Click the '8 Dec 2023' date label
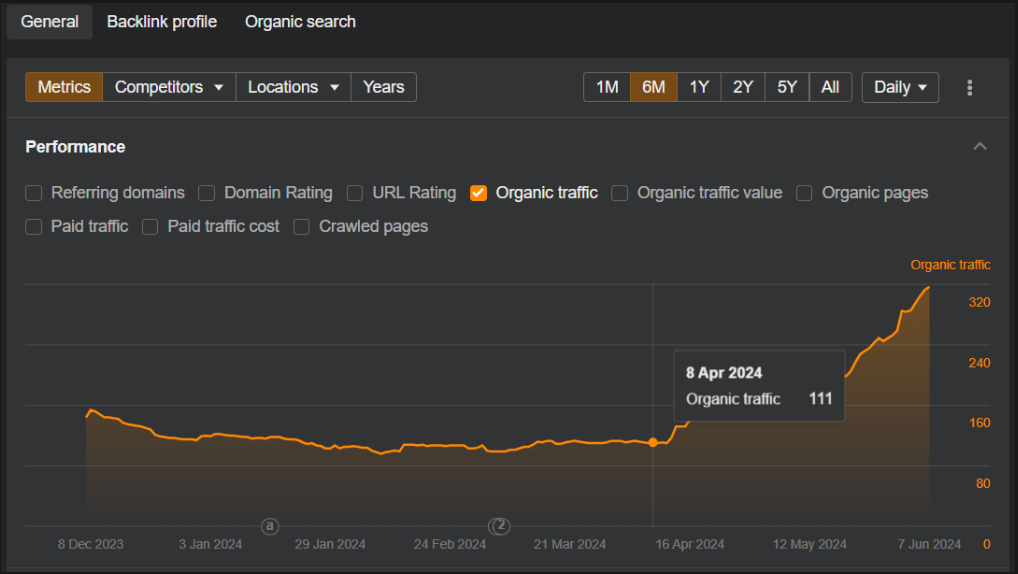This screenshot has width=1018, height=574. pos(90,544)
